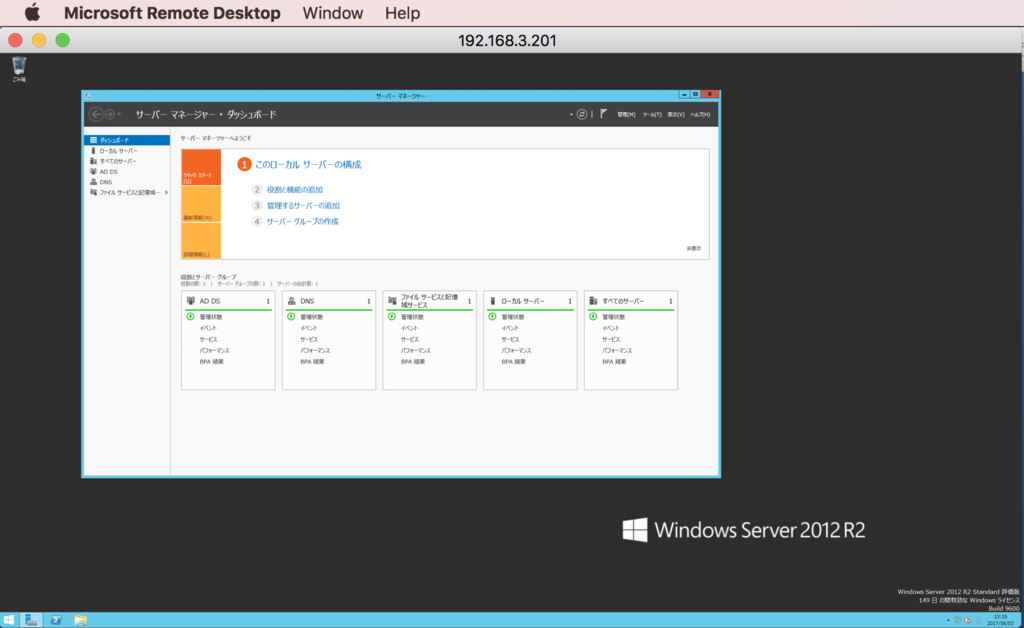Open パフォーマンス in the すべてのサーバー tile
Viewport: 1024px width, 628px height.
tap(616, 351)
